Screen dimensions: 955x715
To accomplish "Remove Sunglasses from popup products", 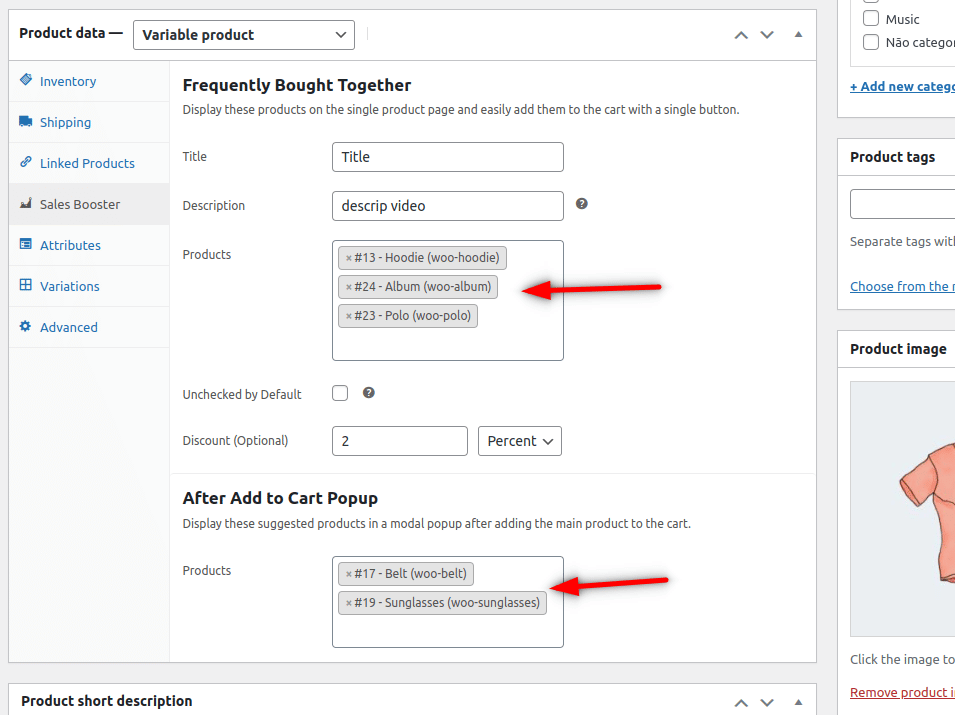I will click(x=349, y=603).
